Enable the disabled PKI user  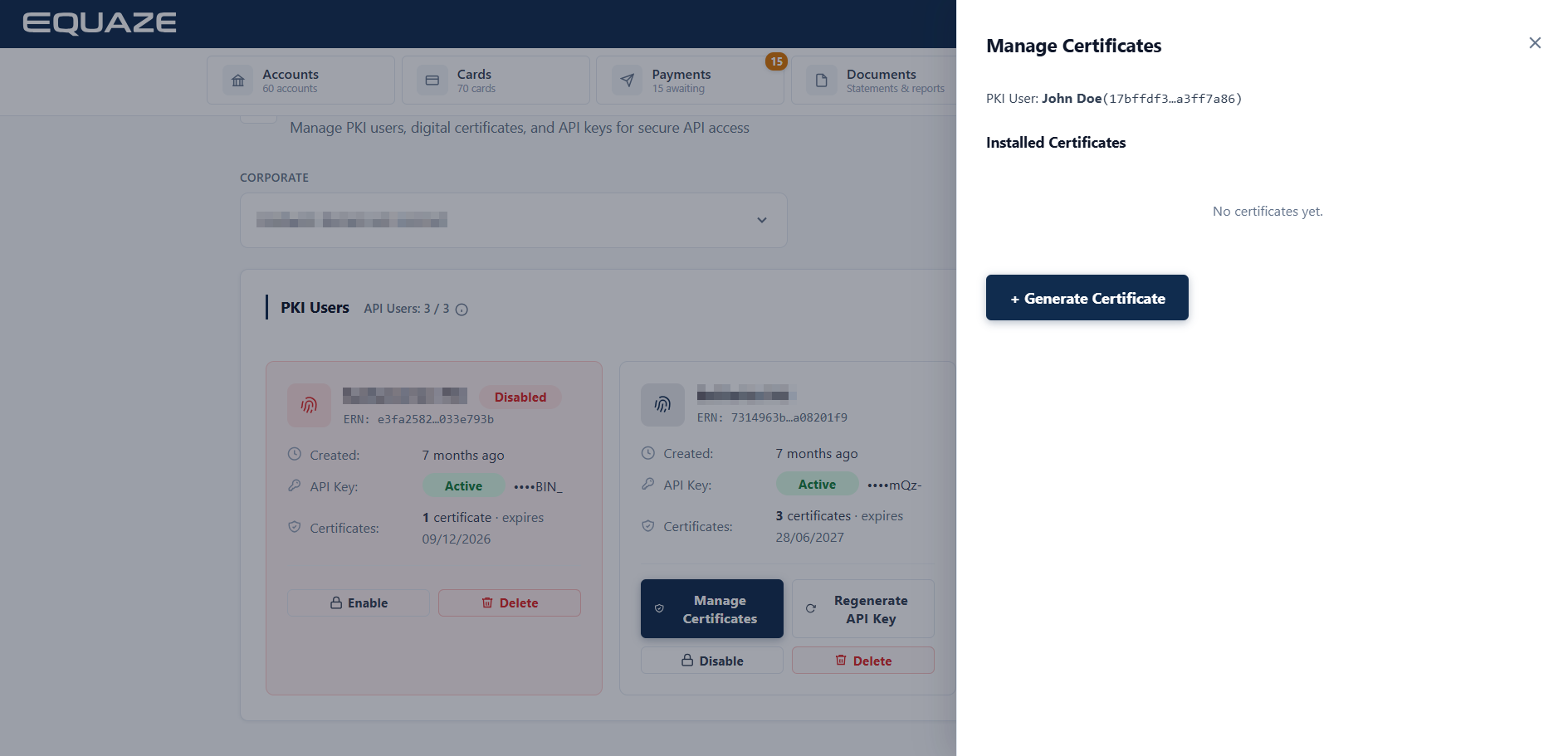[359, 602]
